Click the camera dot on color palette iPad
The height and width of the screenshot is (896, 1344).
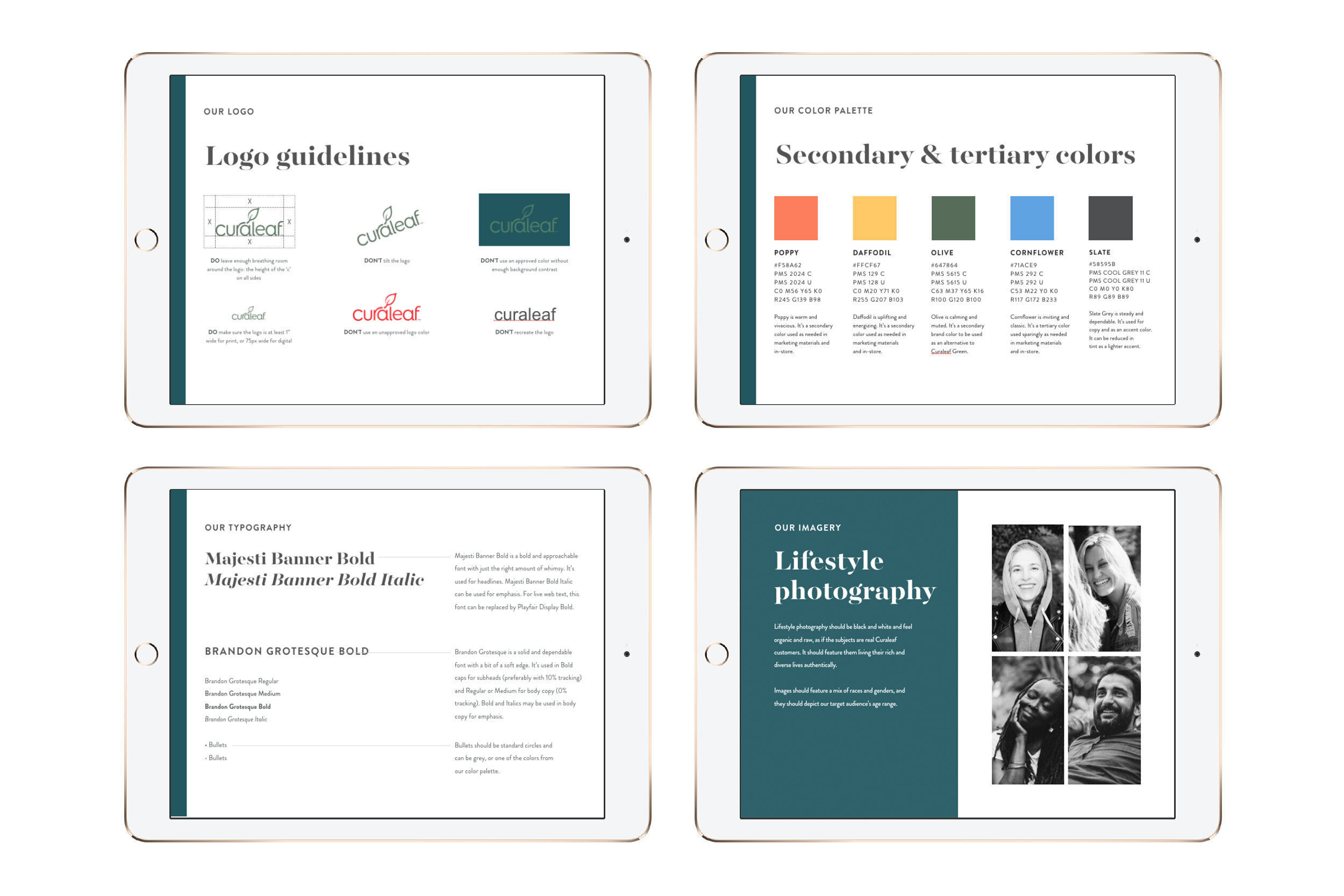[1197, 239]
